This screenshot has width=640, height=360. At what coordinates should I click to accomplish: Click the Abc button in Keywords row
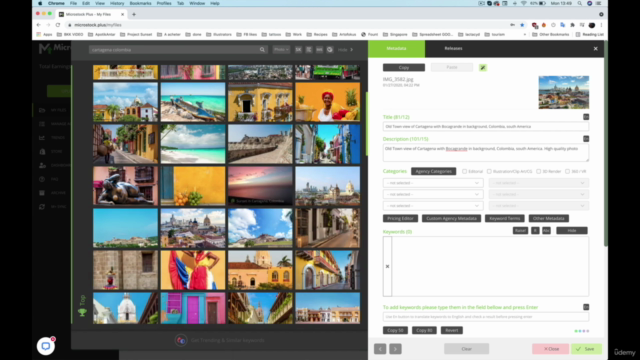[546, 231]
